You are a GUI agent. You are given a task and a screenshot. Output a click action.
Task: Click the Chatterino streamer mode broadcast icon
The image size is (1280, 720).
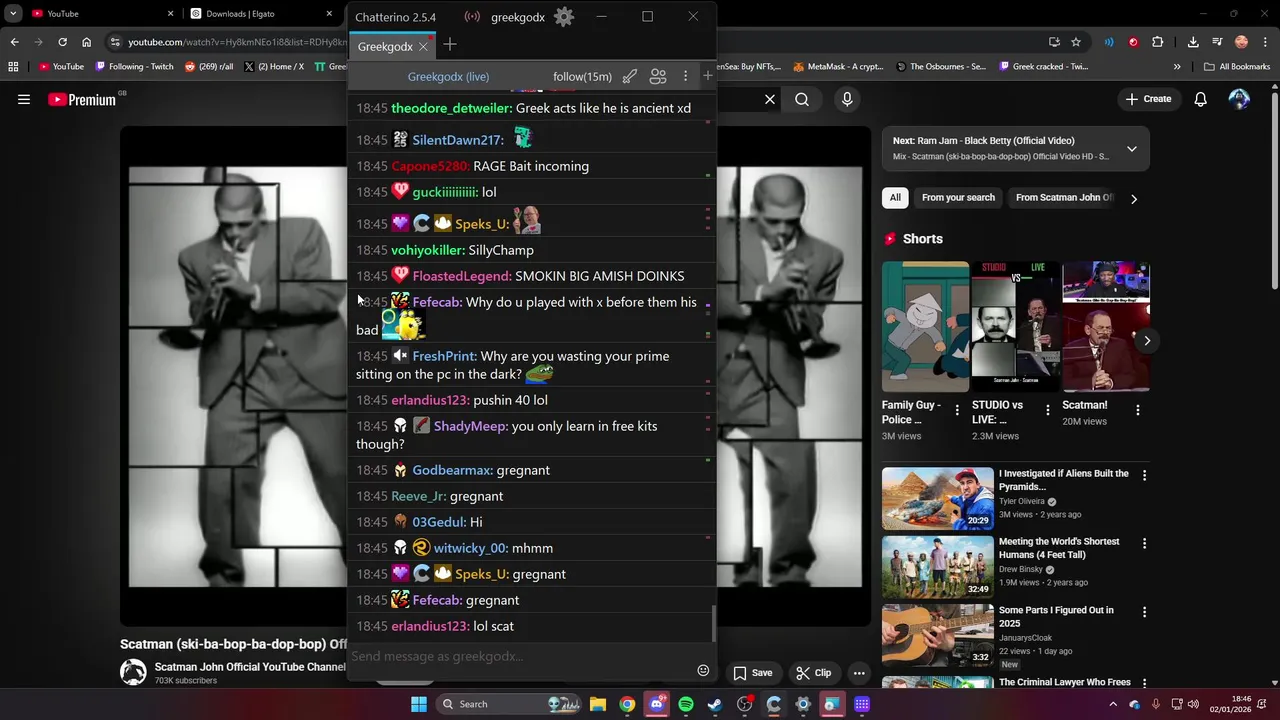click(472, 17)
